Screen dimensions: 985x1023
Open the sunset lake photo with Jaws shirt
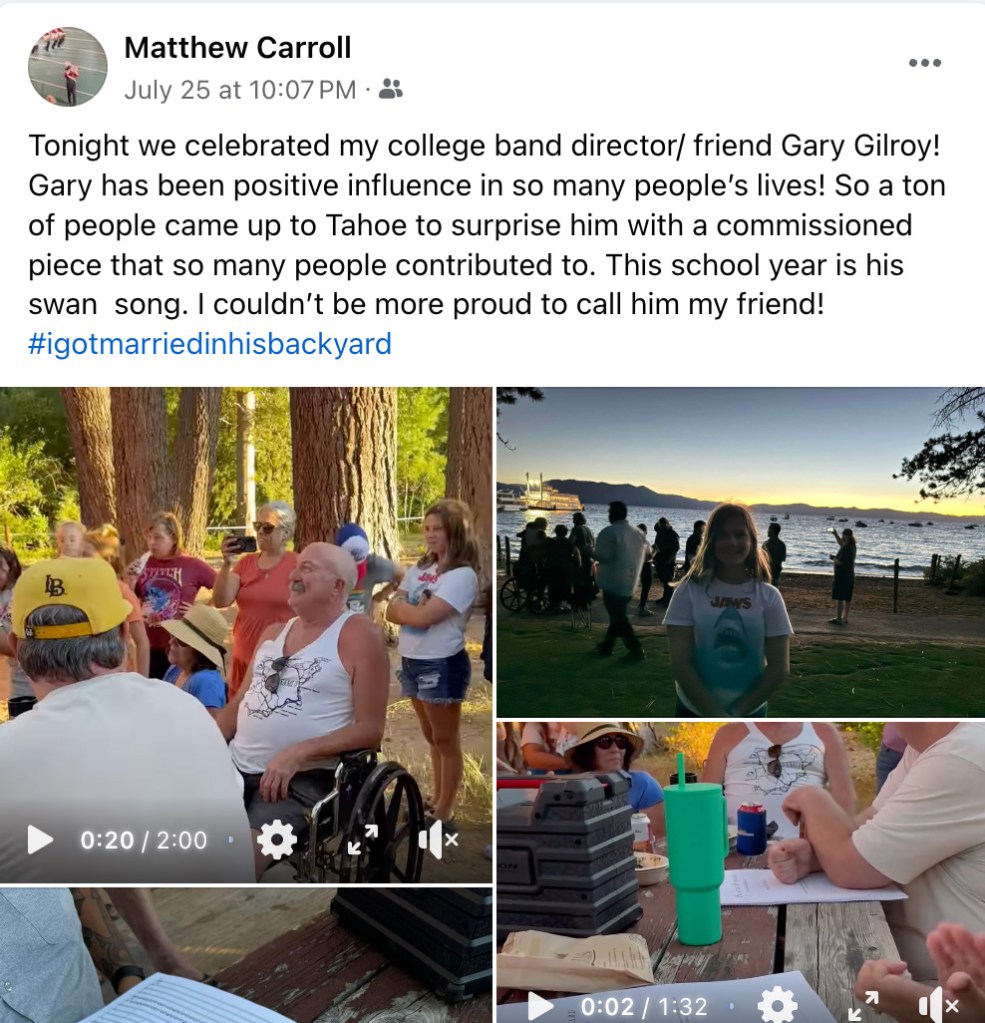tap(740, 552)
